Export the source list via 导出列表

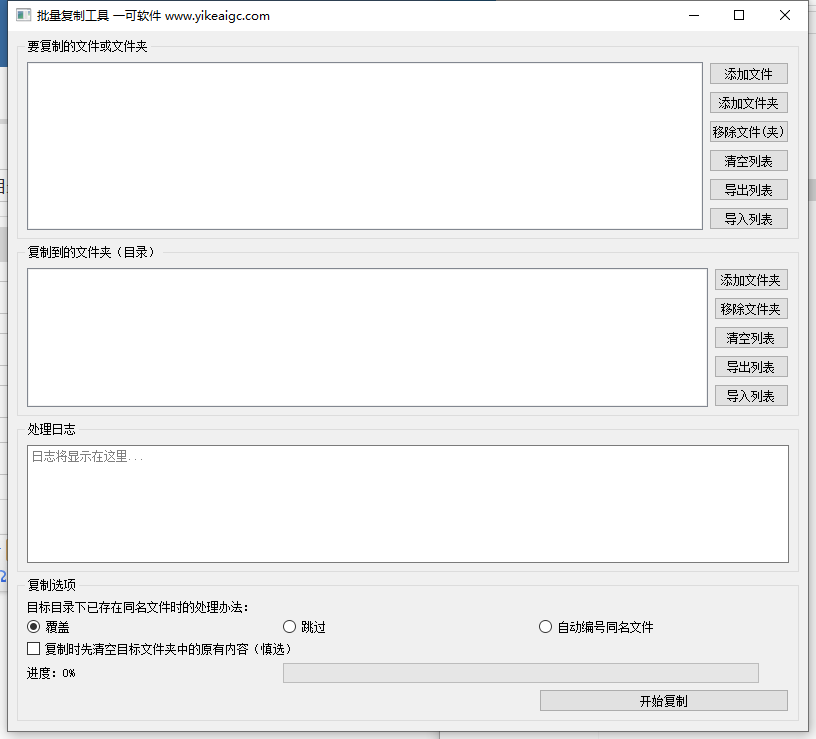coord(748,190)
